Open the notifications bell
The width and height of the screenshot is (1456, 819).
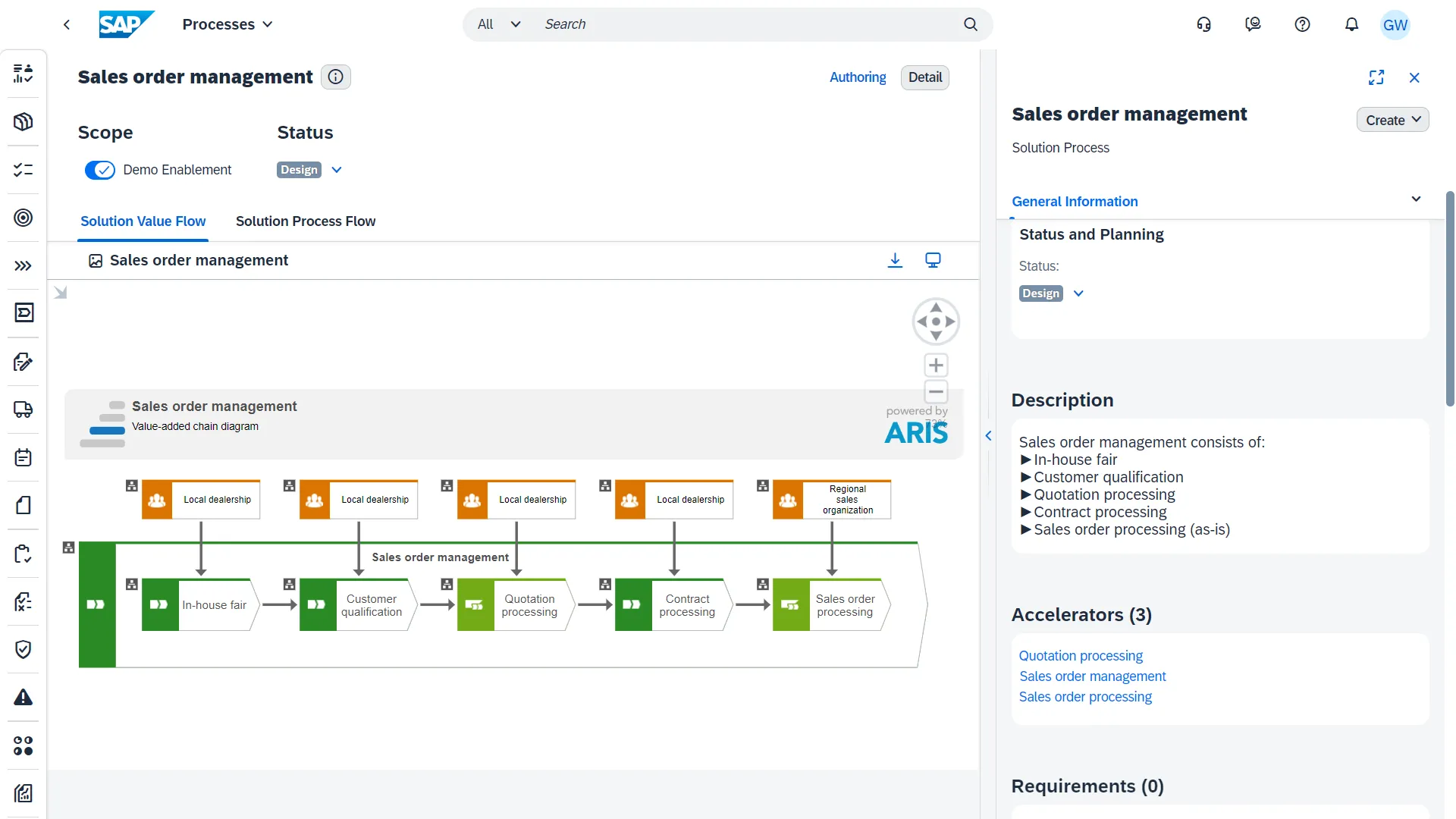tap(1351, 24)
